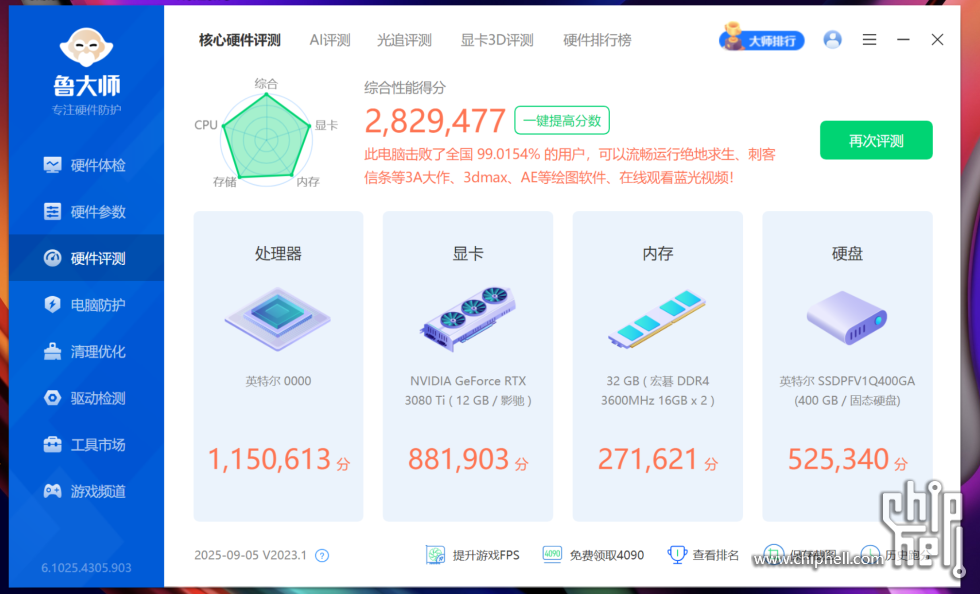The image size is (980, 594).
Task: Click the 2025-09-05 V2023.1 version text
Action: tap(250, 555)
